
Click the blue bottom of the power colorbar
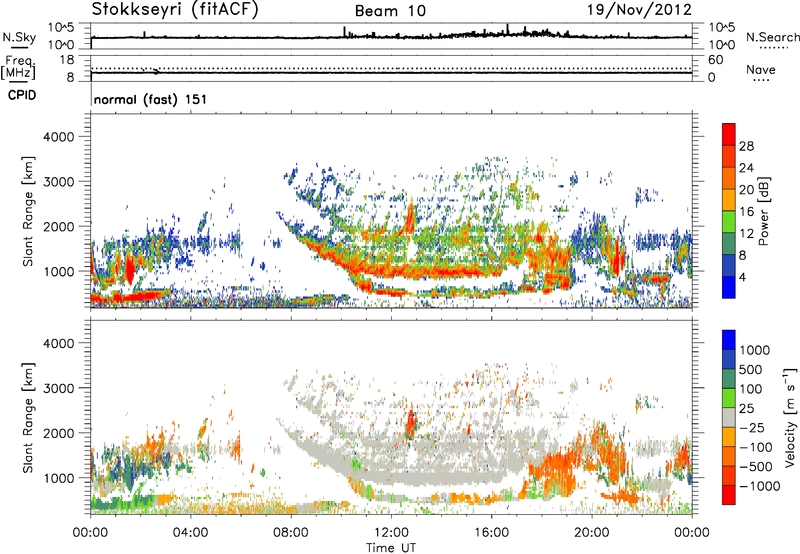[729, 287]
